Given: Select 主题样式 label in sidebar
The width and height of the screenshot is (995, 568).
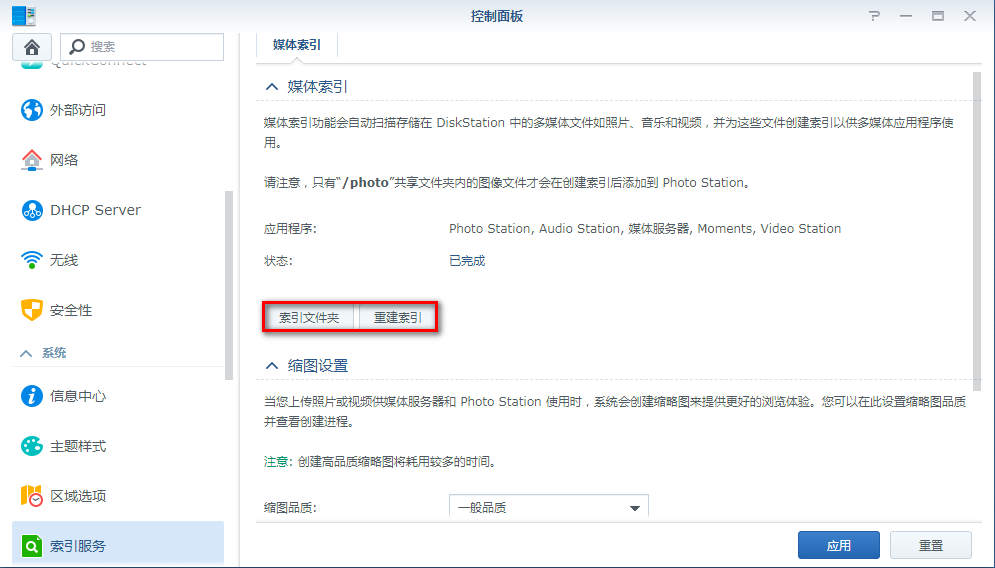Looking at the screenshot, I should (x=77, y=446).
